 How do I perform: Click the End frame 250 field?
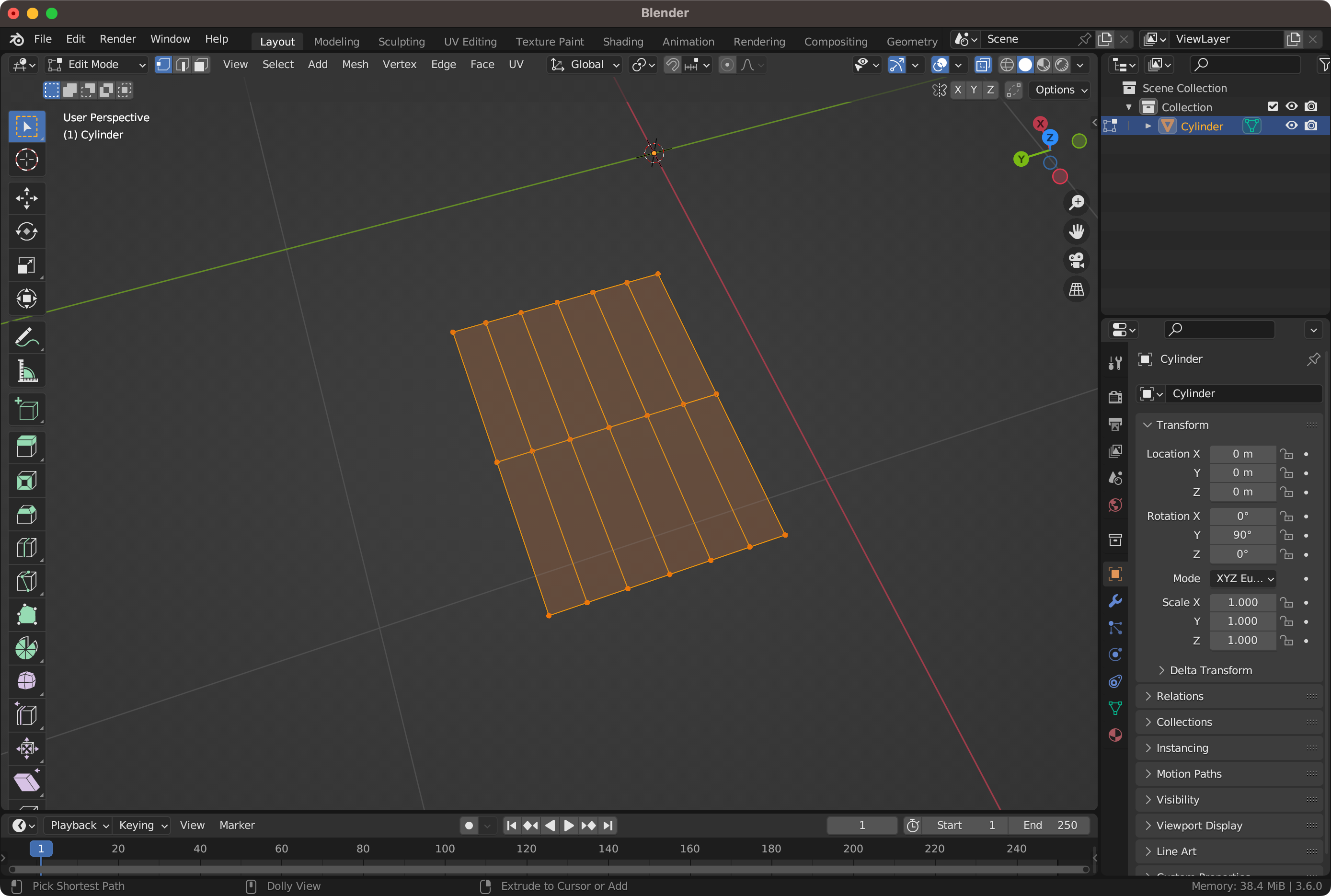1049,825
